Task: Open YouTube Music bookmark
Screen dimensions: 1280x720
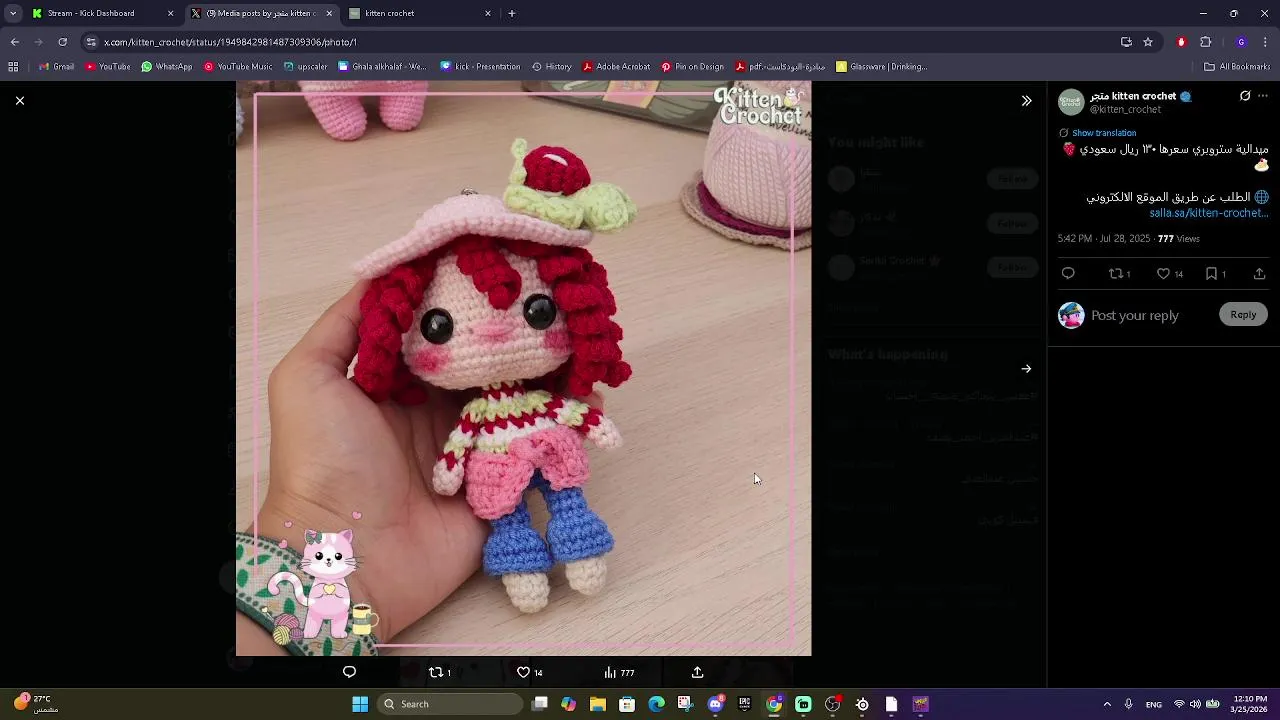Action: click(x=238, y=67)
